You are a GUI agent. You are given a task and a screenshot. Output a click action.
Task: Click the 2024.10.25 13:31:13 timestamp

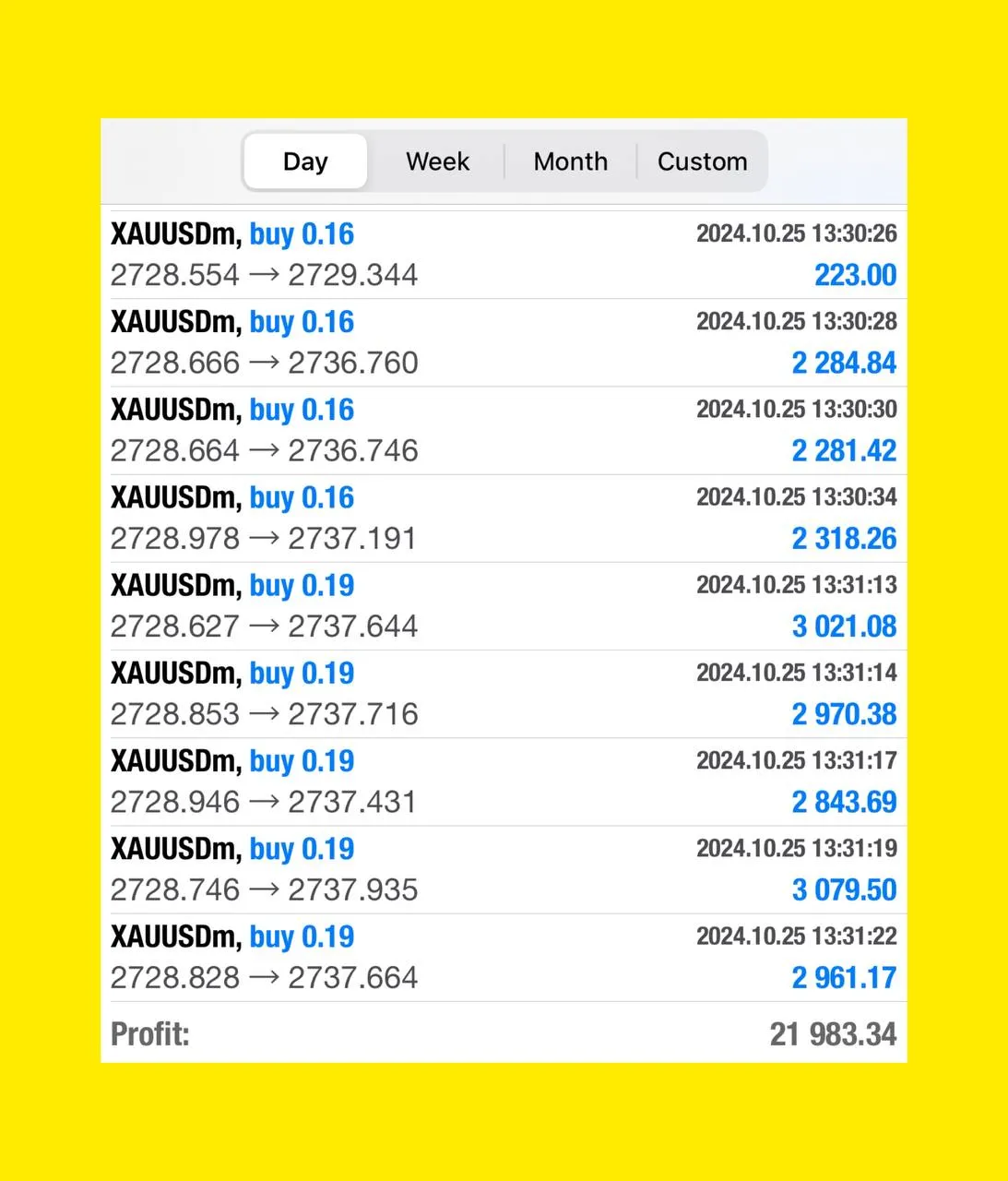pos(796,585)
